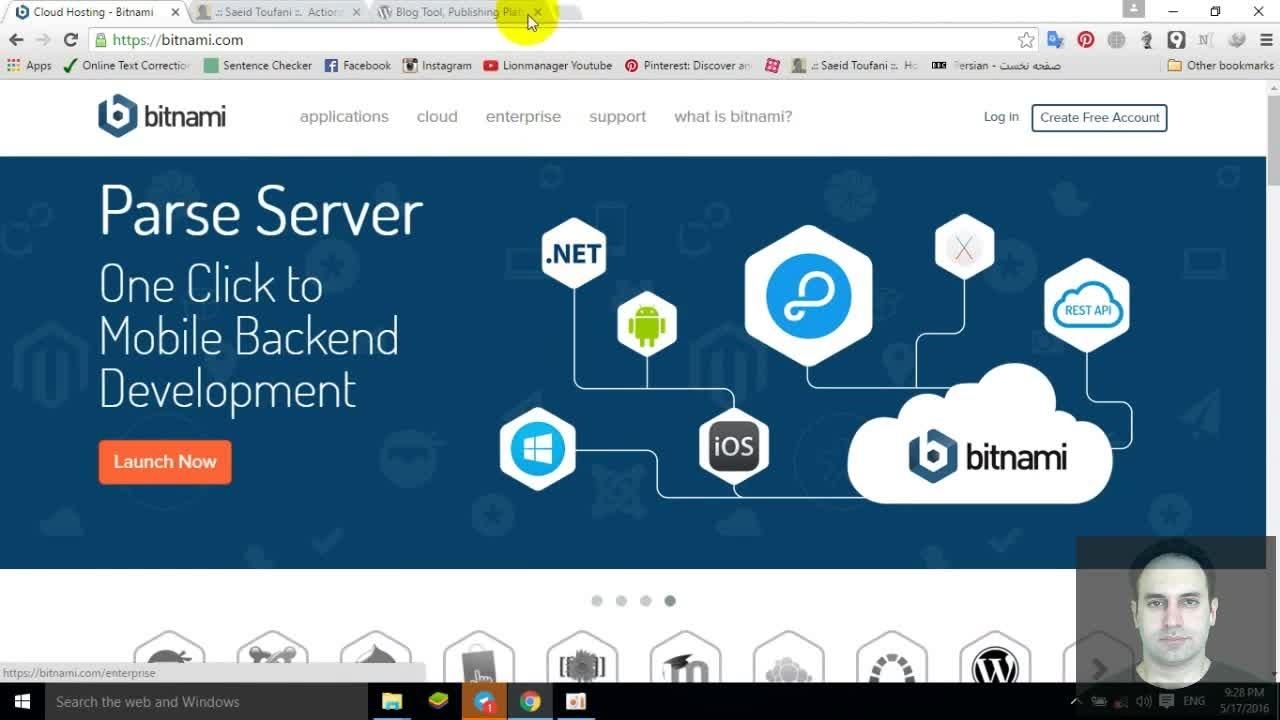Open the enterprise menu item

523,117
